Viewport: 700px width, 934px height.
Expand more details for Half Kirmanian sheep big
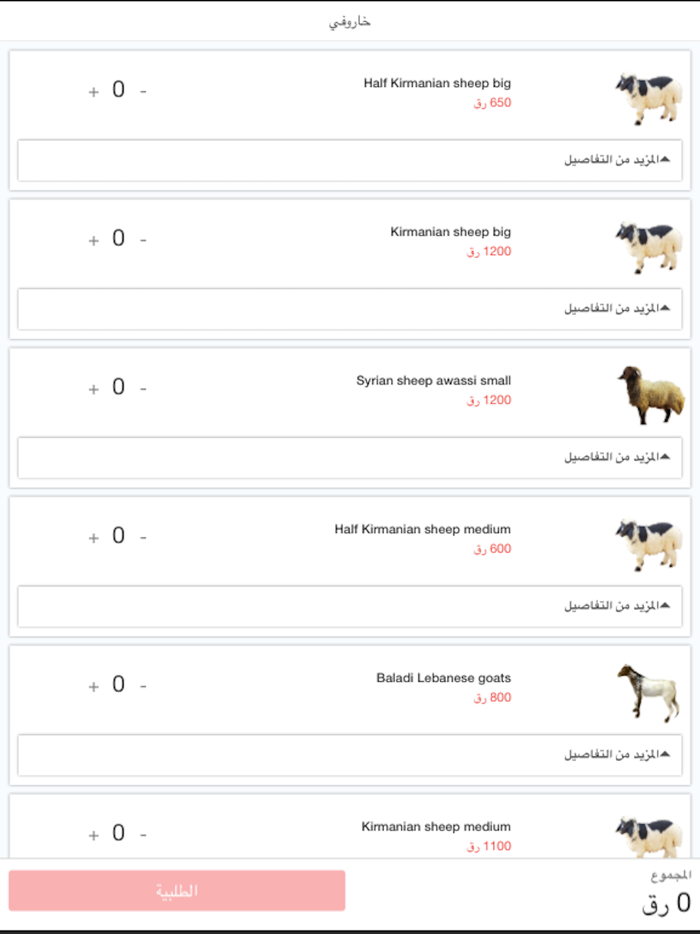[350, 160]
